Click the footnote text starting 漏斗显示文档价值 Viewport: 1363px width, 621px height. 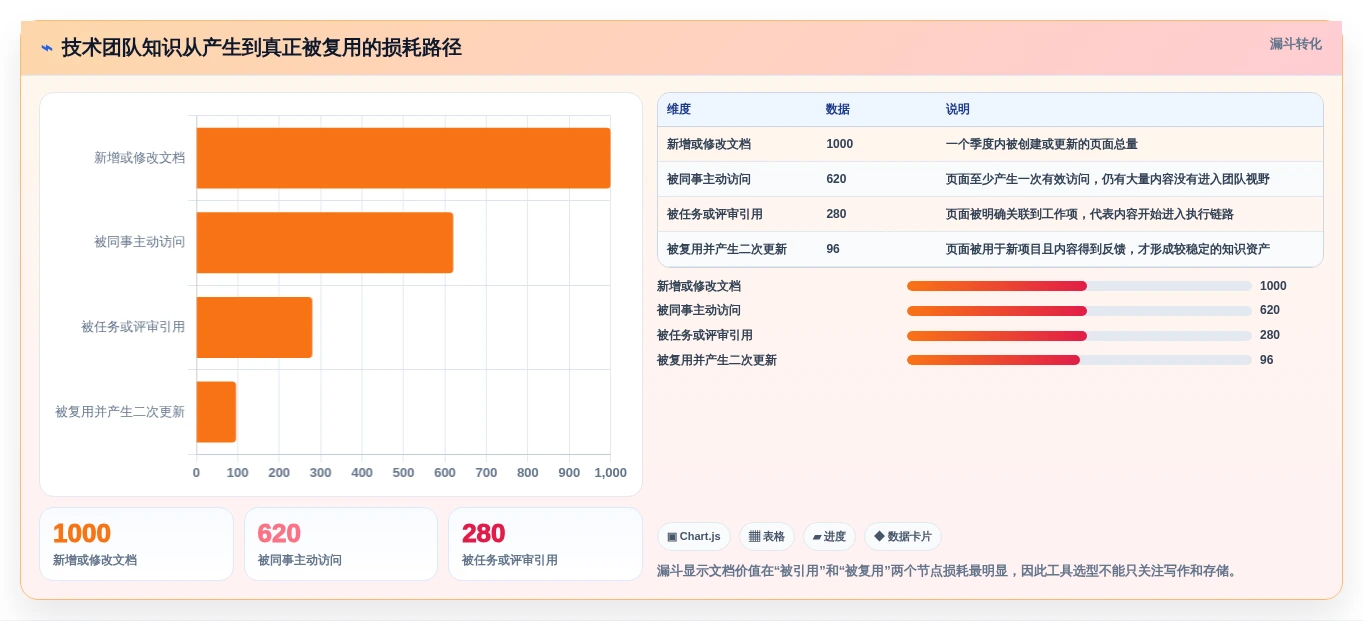[x=949, y=571]
